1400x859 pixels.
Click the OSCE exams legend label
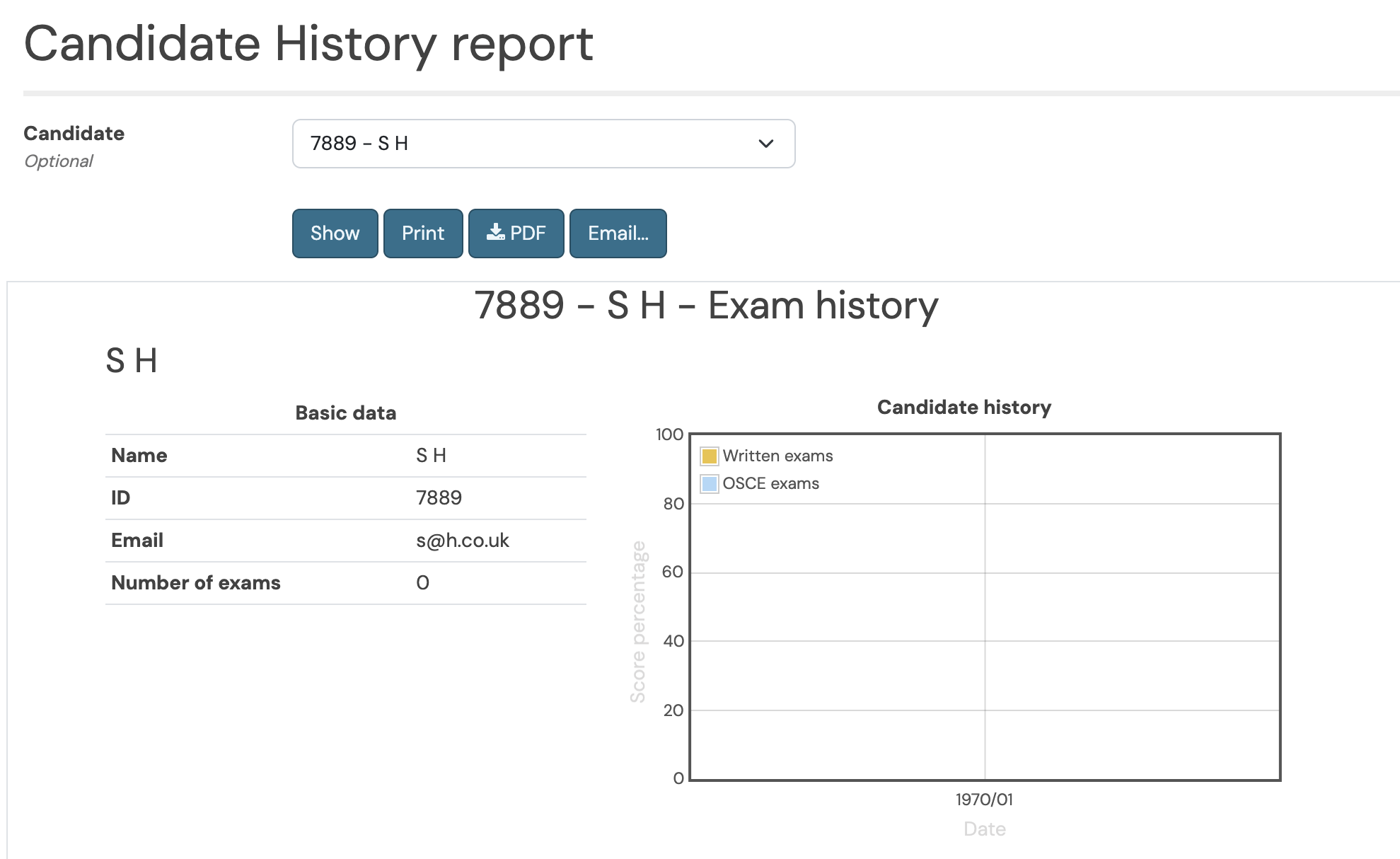click(x=771, y=483)
